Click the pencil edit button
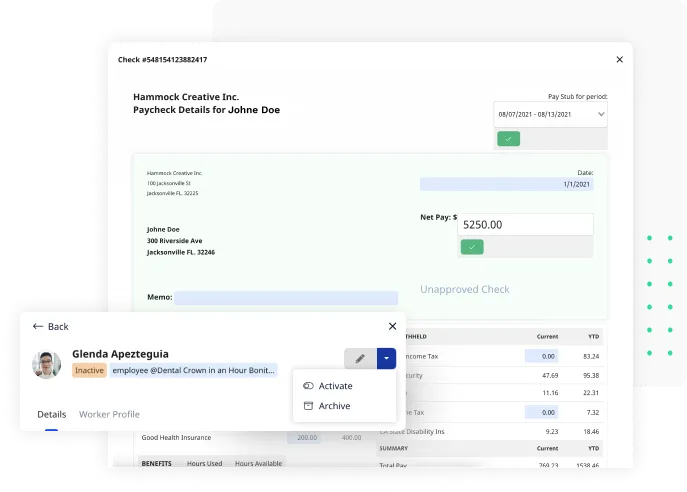The image size is (687, 492). (360, 358)
